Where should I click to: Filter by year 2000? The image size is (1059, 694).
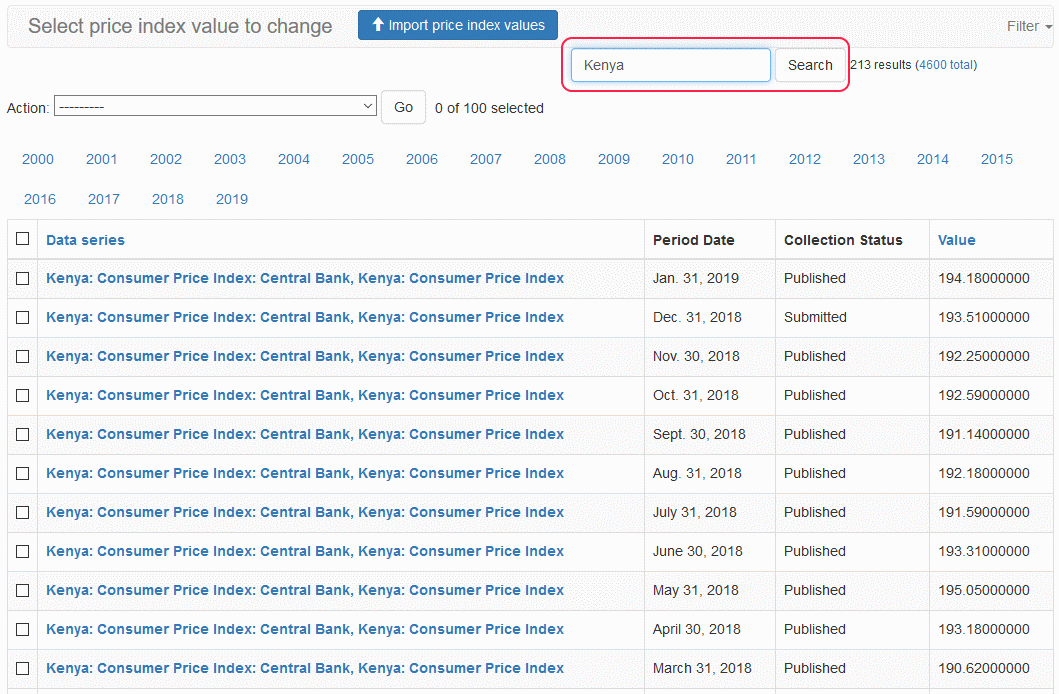tap(38, 159)
